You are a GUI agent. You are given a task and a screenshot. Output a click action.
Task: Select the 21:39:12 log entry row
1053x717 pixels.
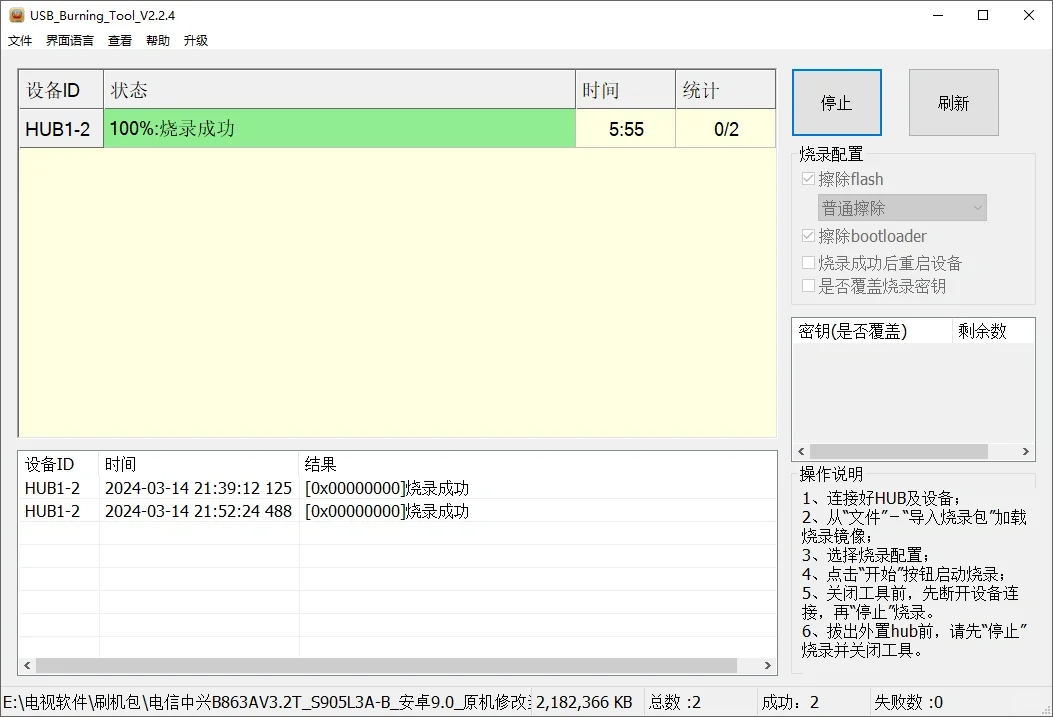200,489
